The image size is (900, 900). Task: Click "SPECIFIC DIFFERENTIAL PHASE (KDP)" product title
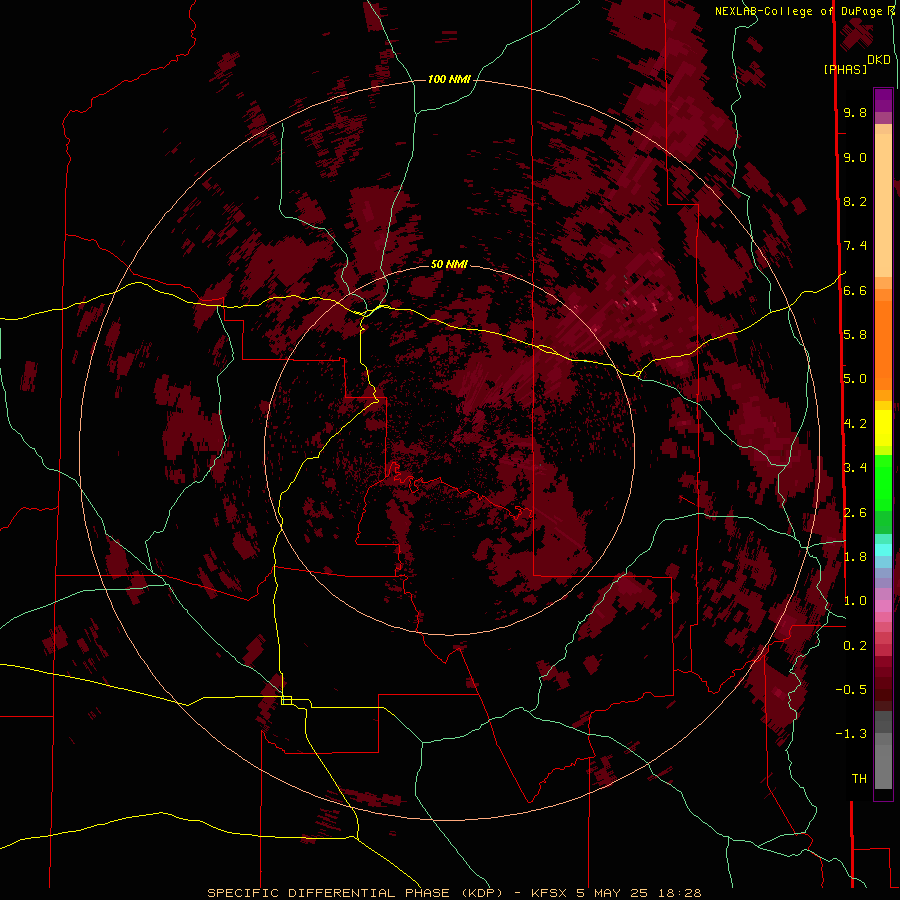pos(355,893)
